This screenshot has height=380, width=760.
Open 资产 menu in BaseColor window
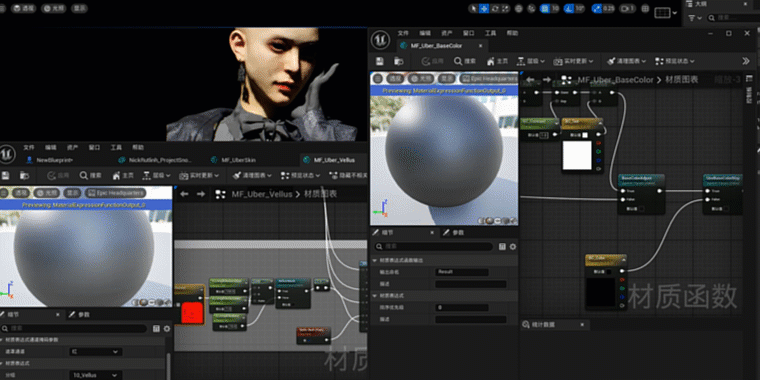pos(447,33)
